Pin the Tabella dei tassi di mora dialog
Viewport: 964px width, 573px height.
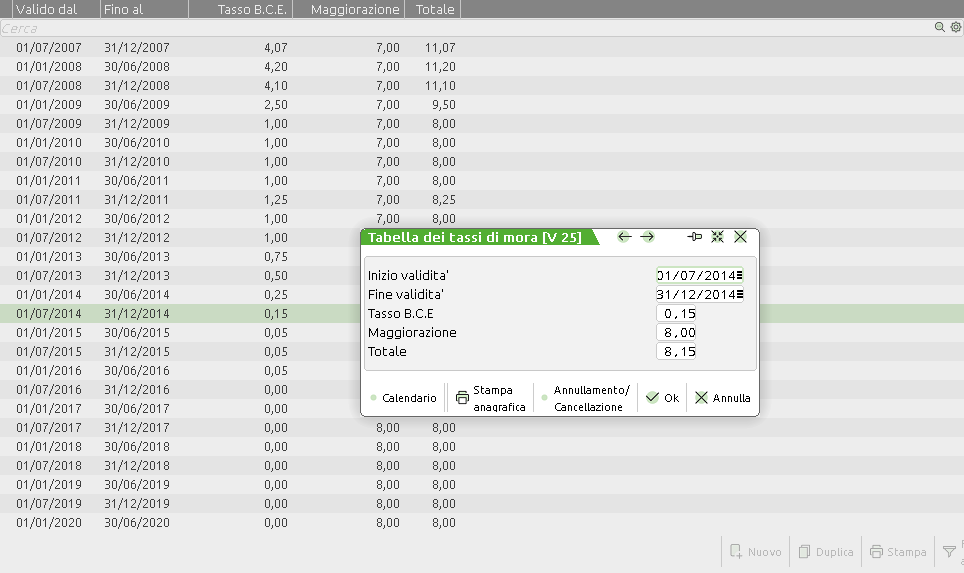click(695, 237)
